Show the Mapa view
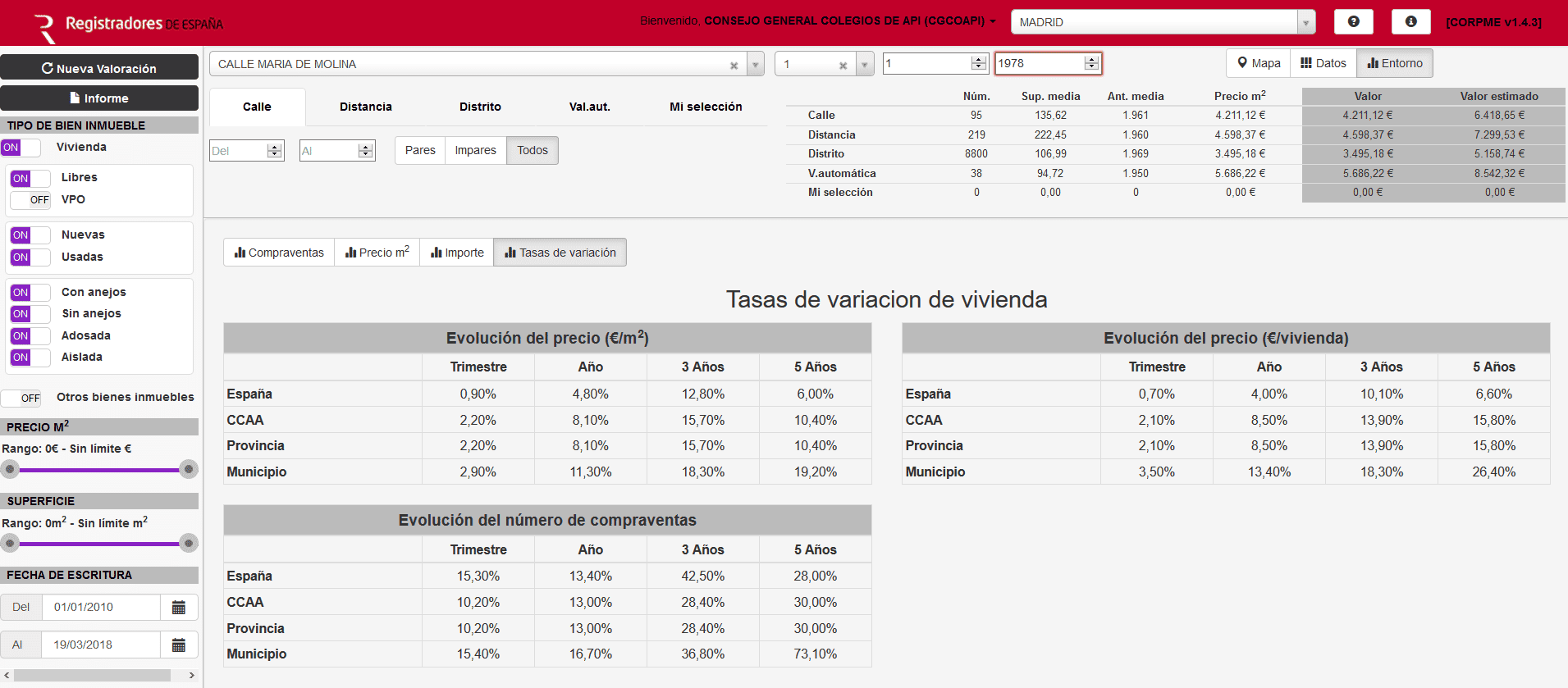 click(x=1259, y=63)
